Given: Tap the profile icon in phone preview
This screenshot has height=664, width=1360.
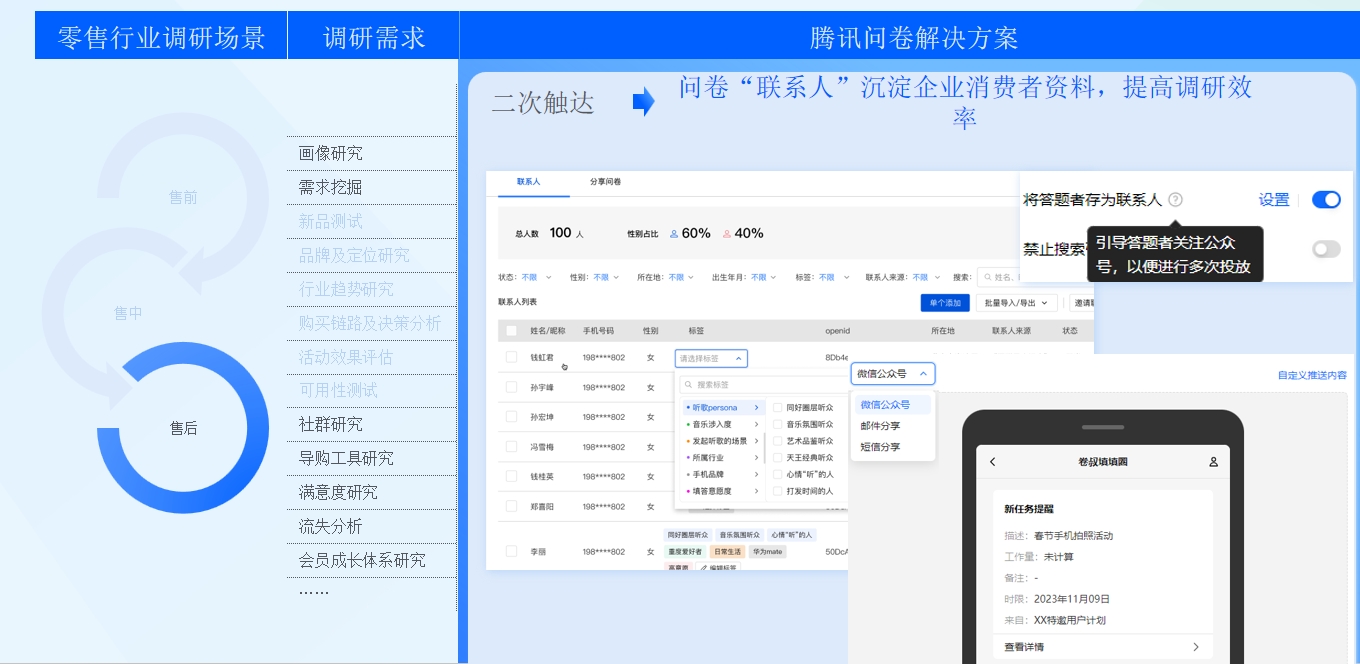Looking at the screenshot, I should [x=1213, y=462].
